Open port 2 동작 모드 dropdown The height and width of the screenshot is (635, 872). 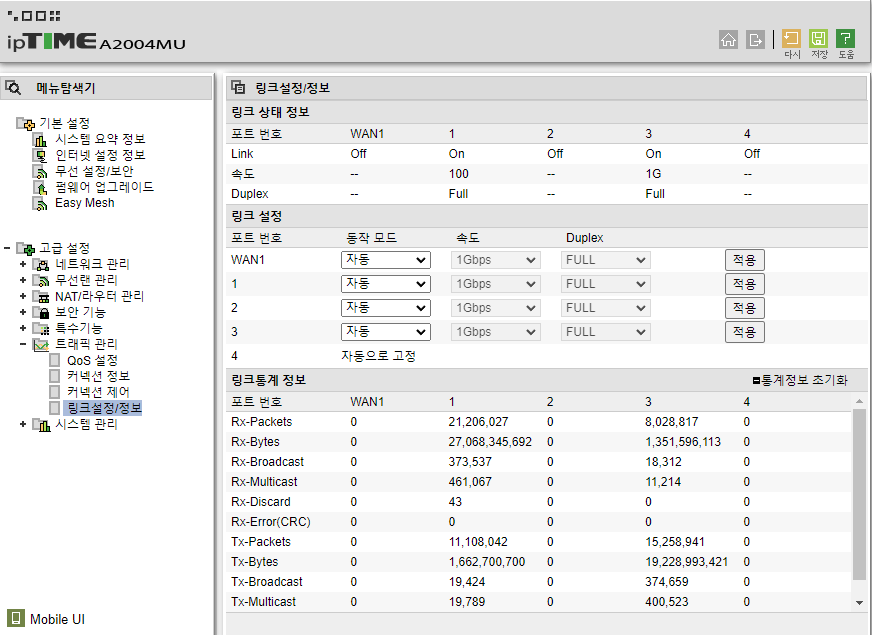pos(385,307)
